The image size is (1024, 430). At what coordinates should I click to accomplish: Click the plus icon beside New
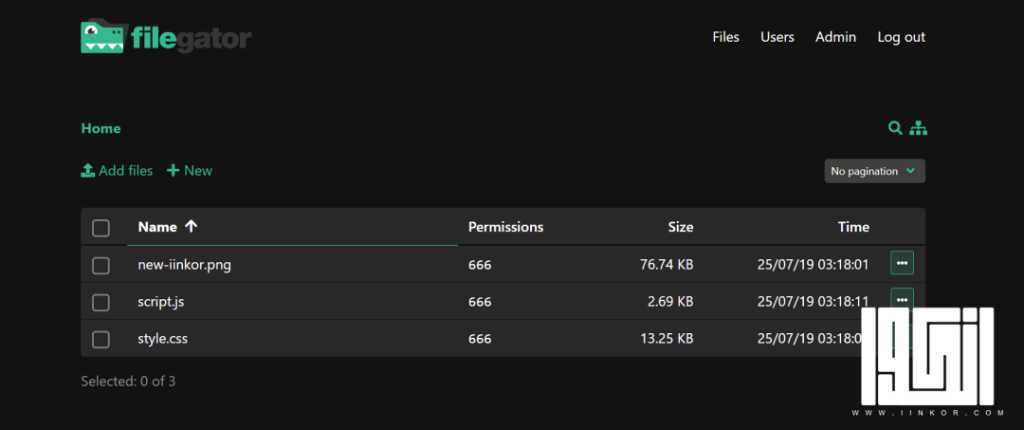coord(173,171)
